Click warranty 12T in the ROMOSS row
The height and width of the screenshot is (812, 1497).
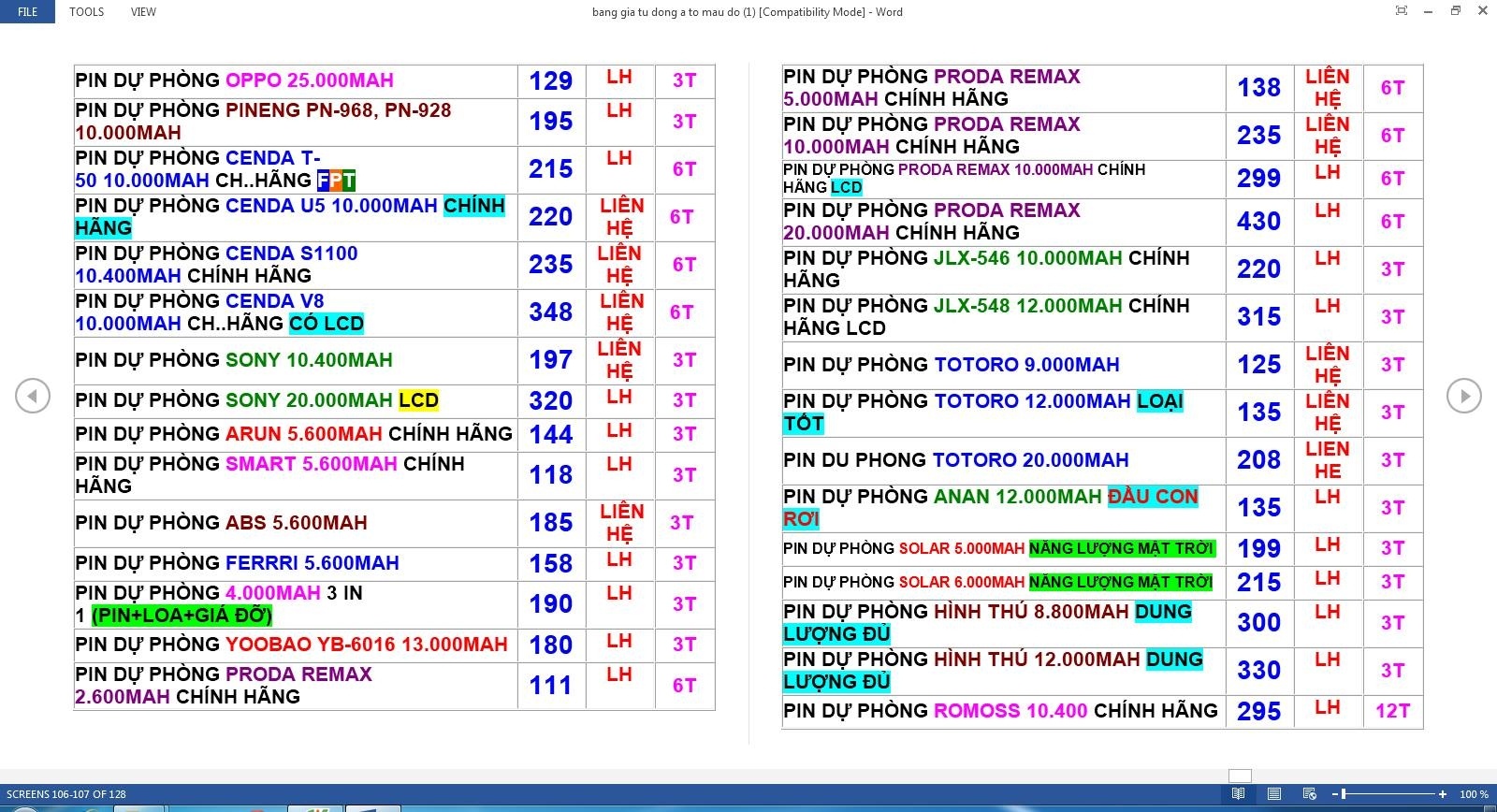click(1392, 711)
